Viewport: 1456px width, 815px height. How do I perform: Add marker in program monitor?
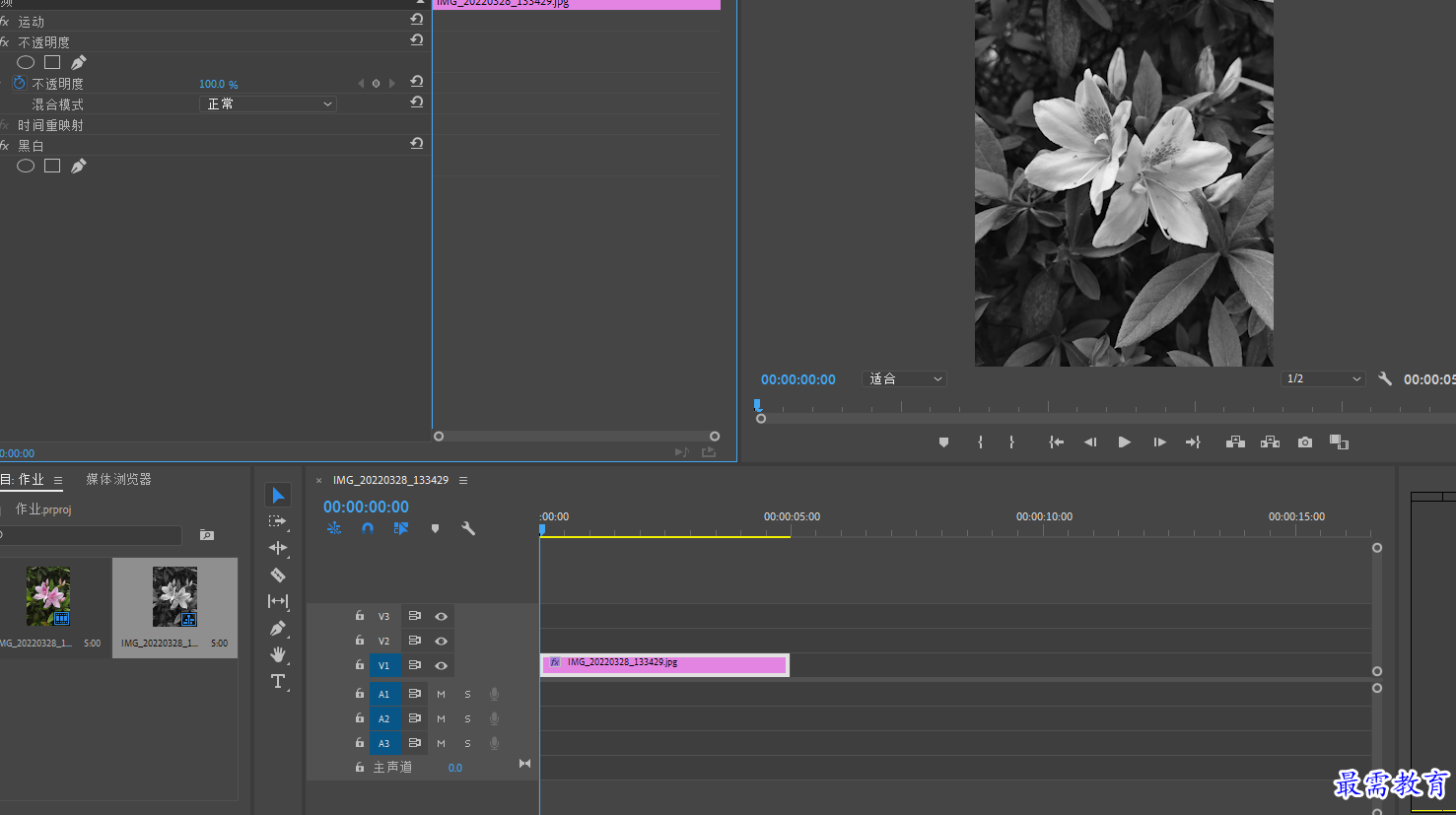943,442
